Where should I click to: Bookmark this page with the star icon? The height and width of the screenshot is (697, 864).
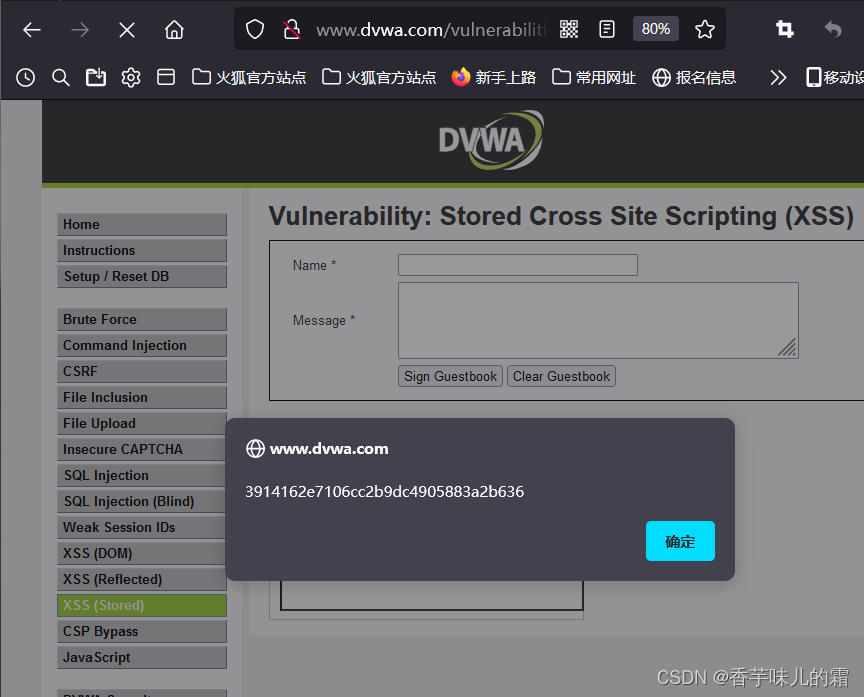[705, 29]
